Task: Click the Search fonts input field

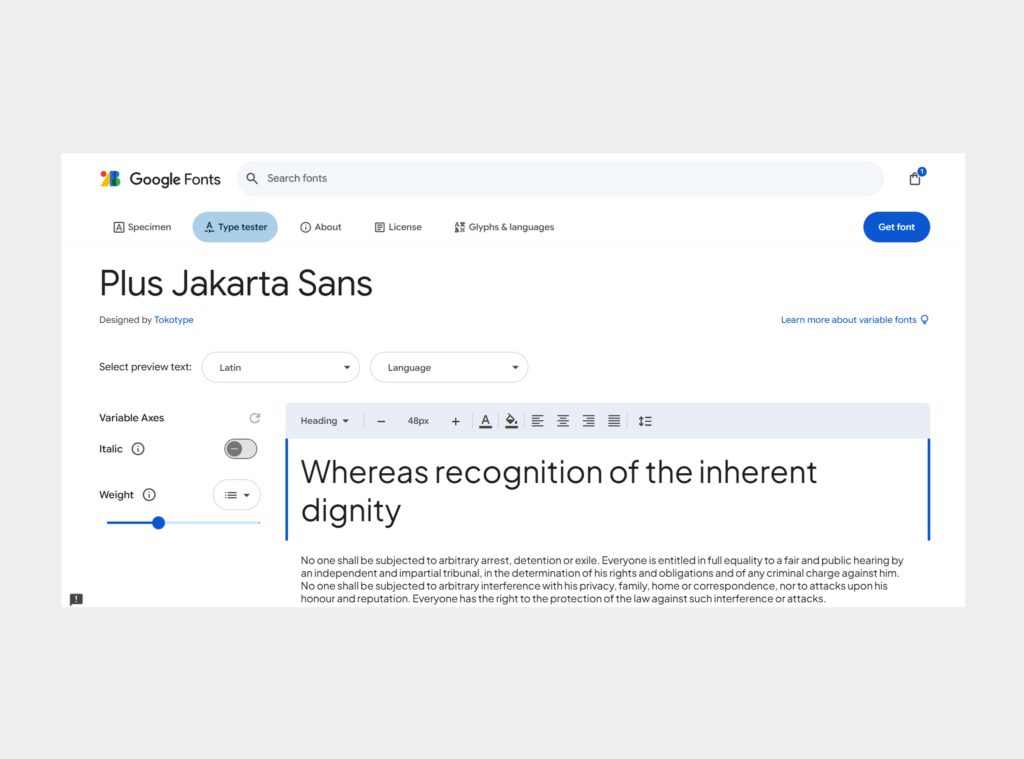Action: pyautogui.click(x=560, y=178)
